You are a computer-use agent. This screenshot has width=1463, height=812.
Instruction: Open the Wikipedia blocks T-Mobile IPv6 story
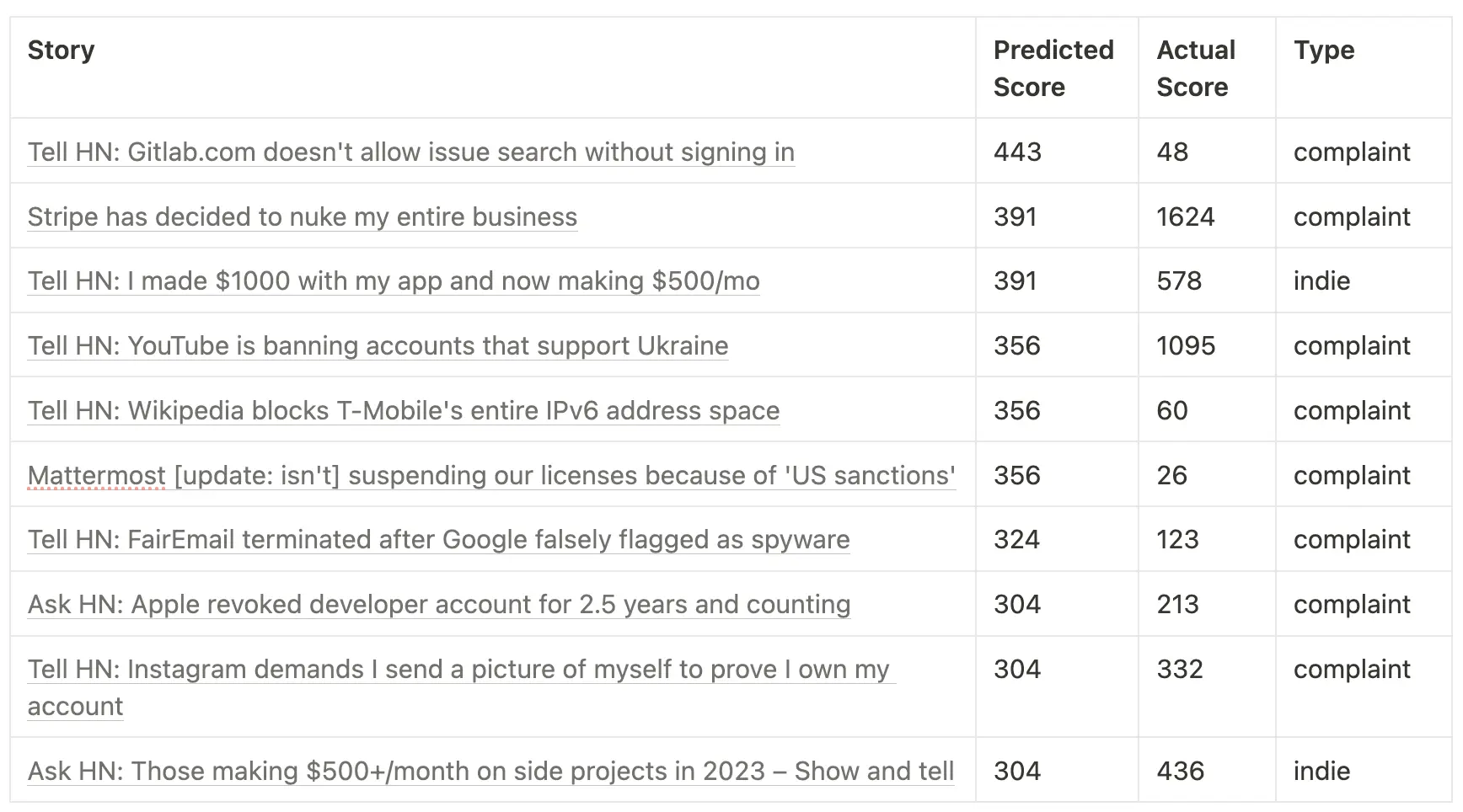pyautogui.click(x=403, y=411)
